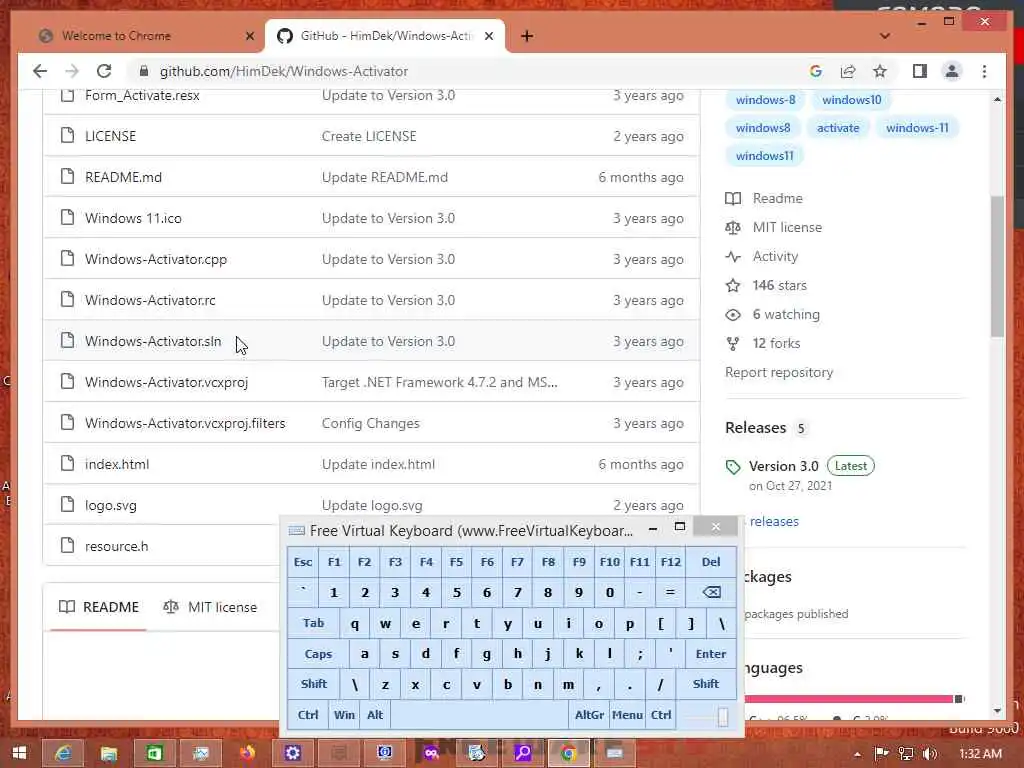Click the forward navigation arrow

click(x=72, y=71)
